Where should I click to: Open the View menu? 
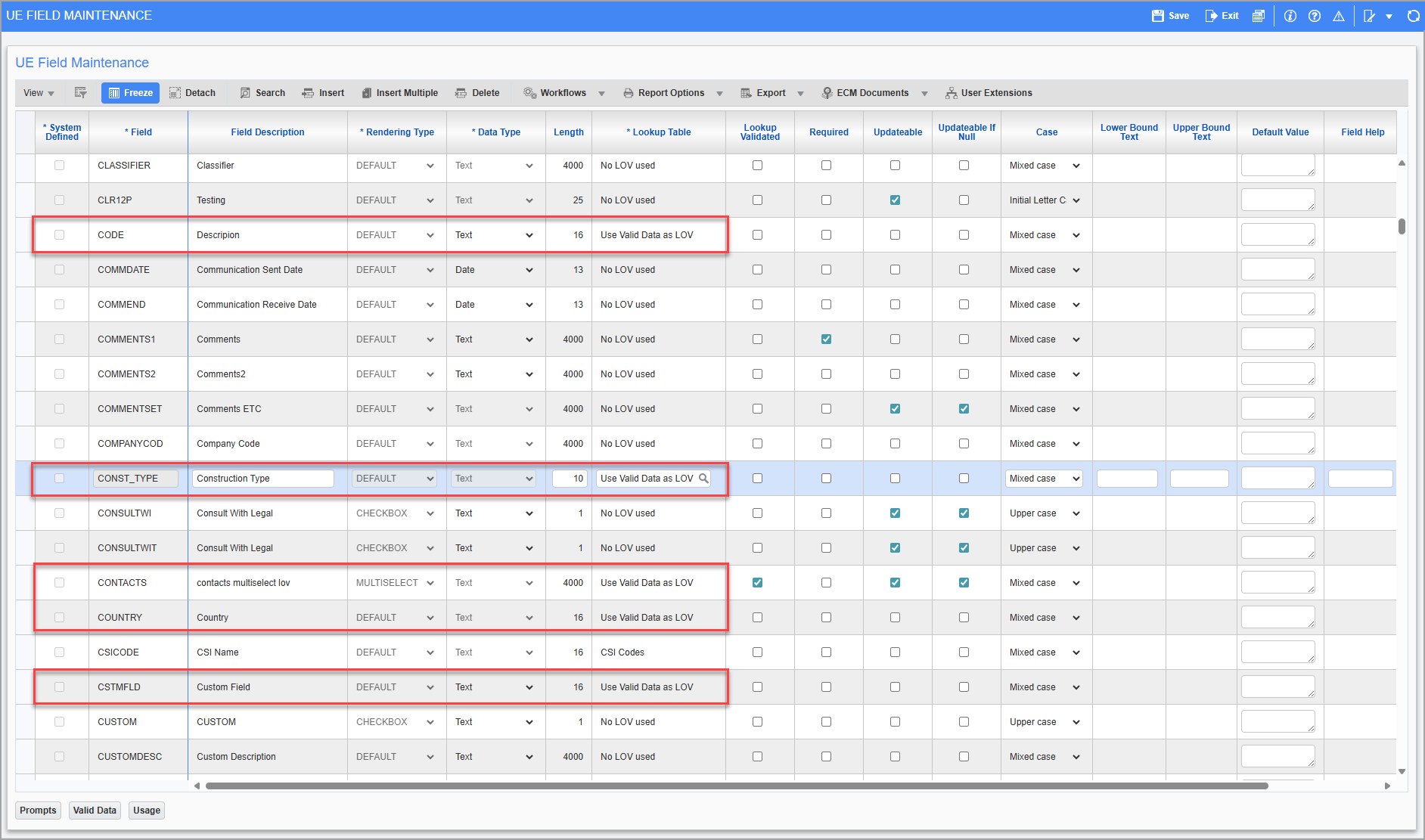point(39,93)
